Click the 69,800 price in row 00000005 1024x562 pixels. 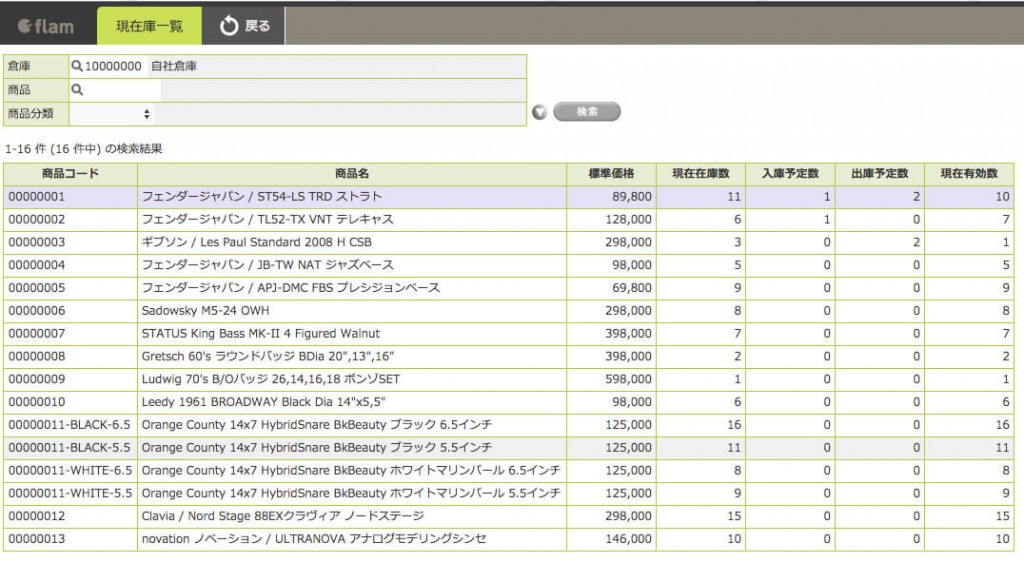632,288
